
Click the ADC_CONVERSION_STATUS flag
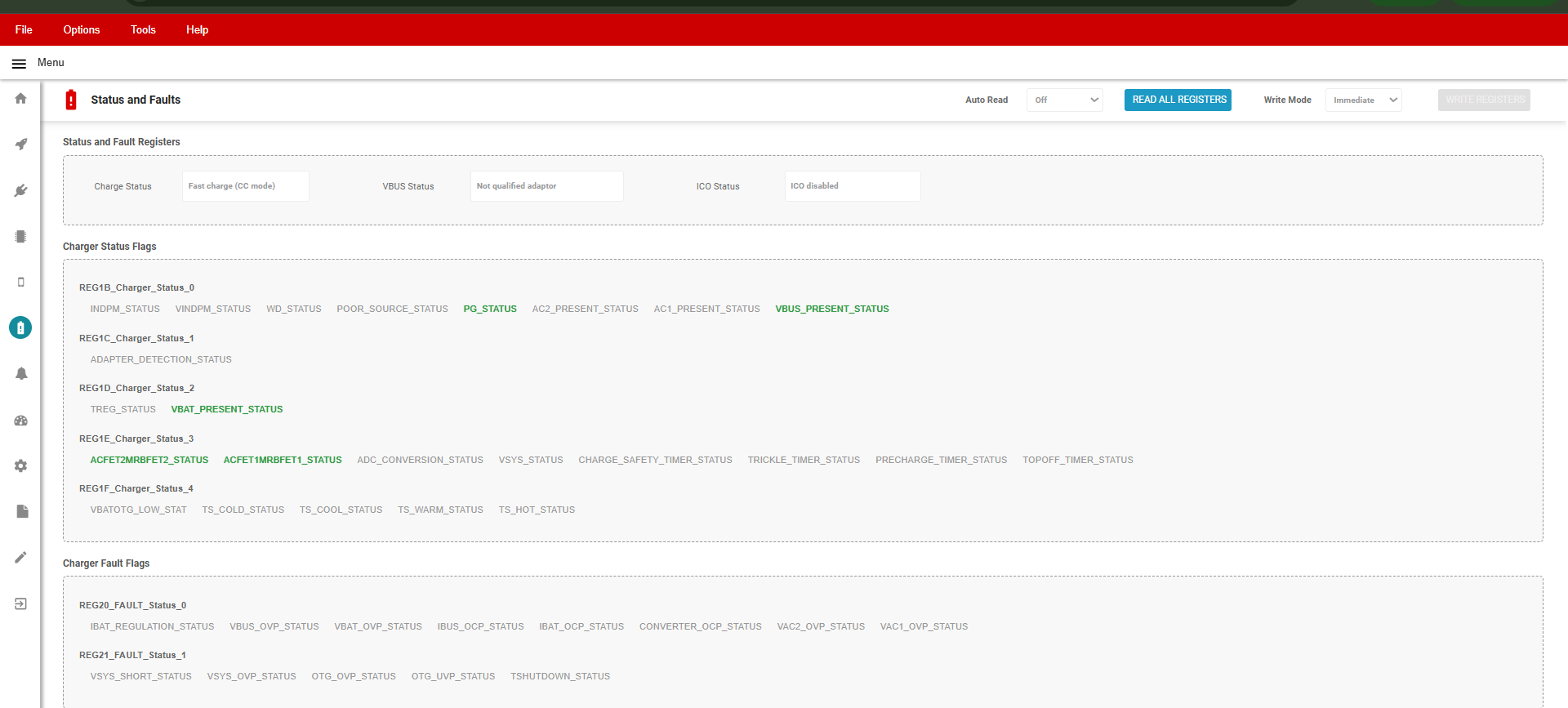pos(420,460)
